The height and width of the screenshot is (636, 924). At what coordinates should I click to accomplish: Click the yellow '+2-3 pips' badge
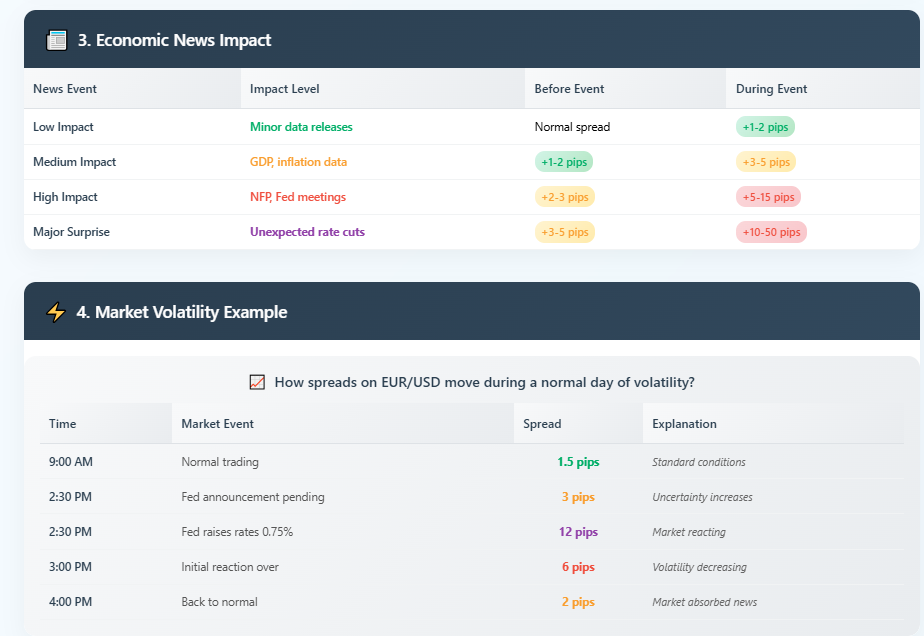[x=564, y=197]
